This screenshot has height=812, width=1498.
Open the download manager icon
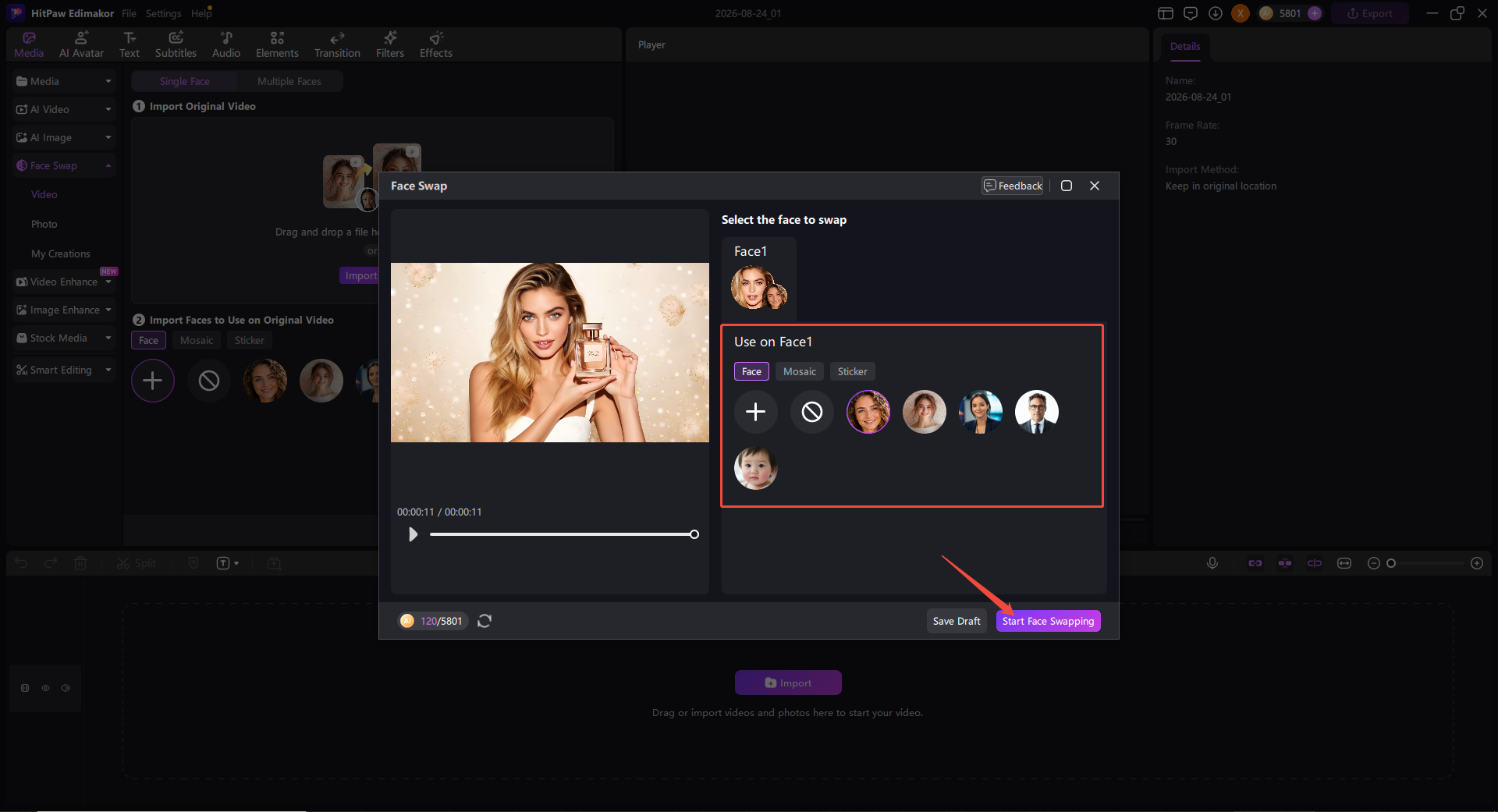click(1216, 13)
